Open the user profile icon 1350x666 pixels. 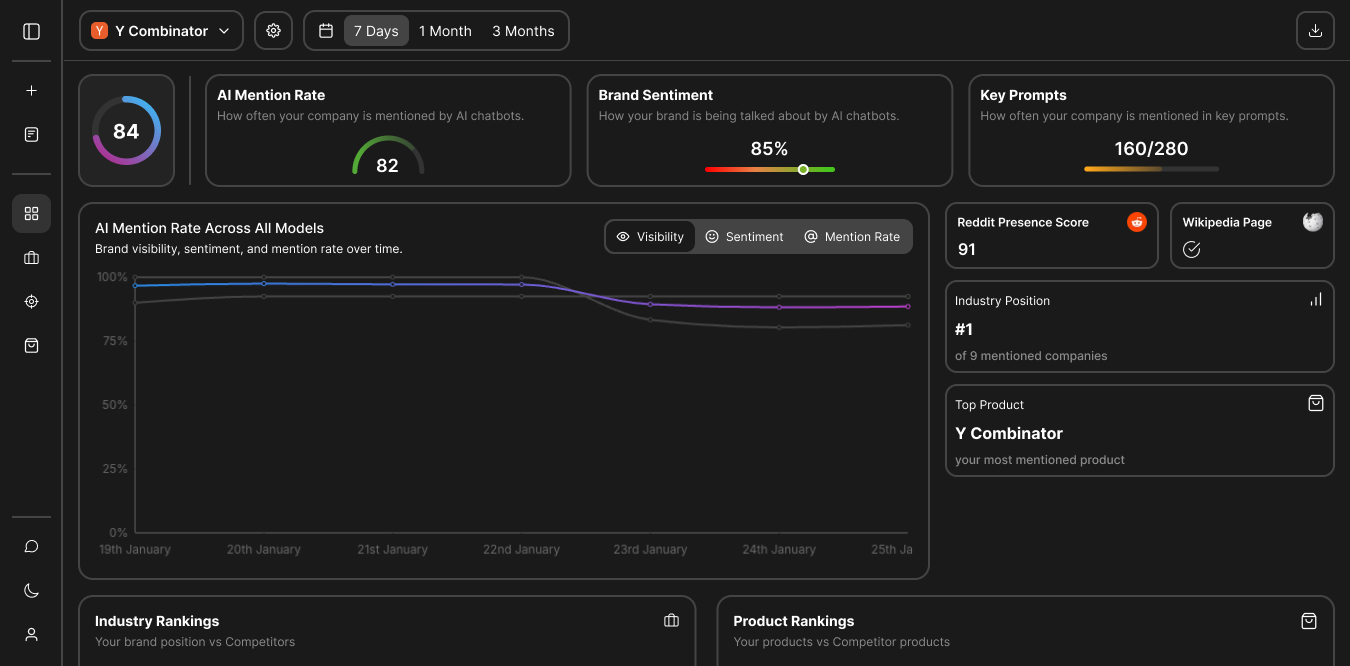click(31, 634)
